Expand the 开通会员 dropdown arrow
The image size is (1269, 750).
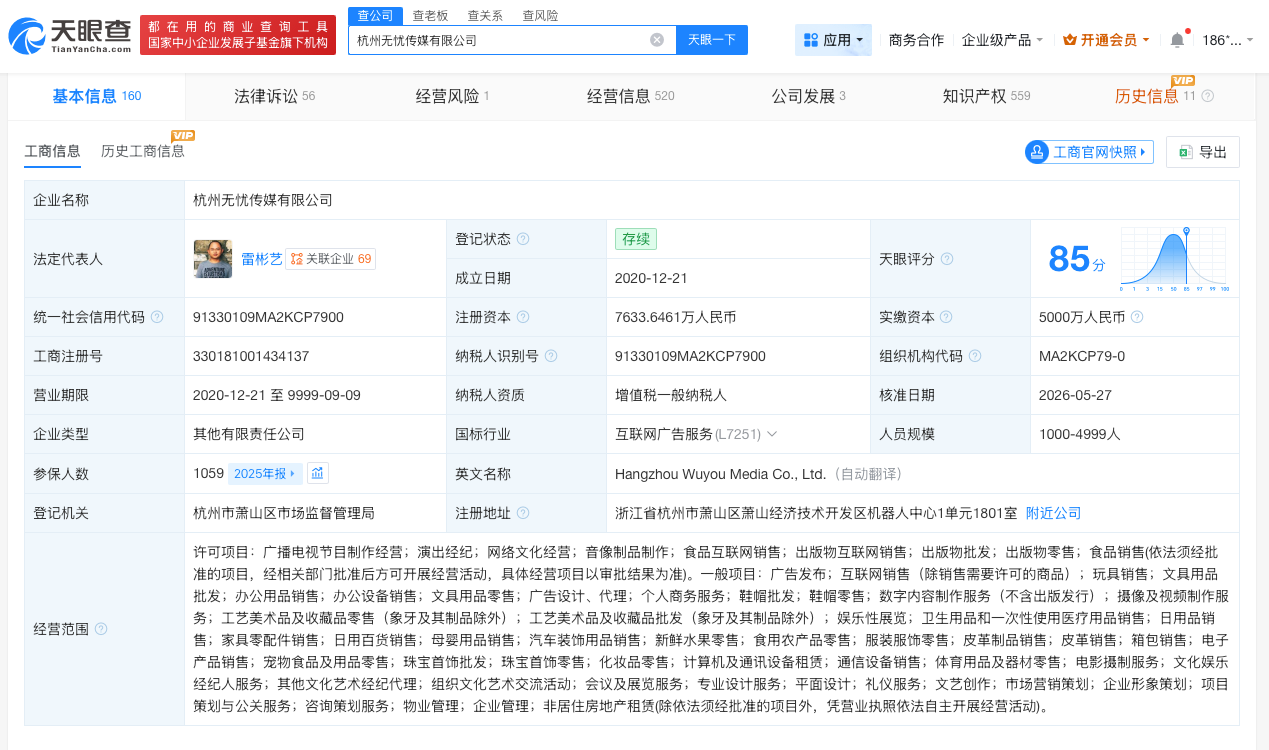click(1145, 41)
